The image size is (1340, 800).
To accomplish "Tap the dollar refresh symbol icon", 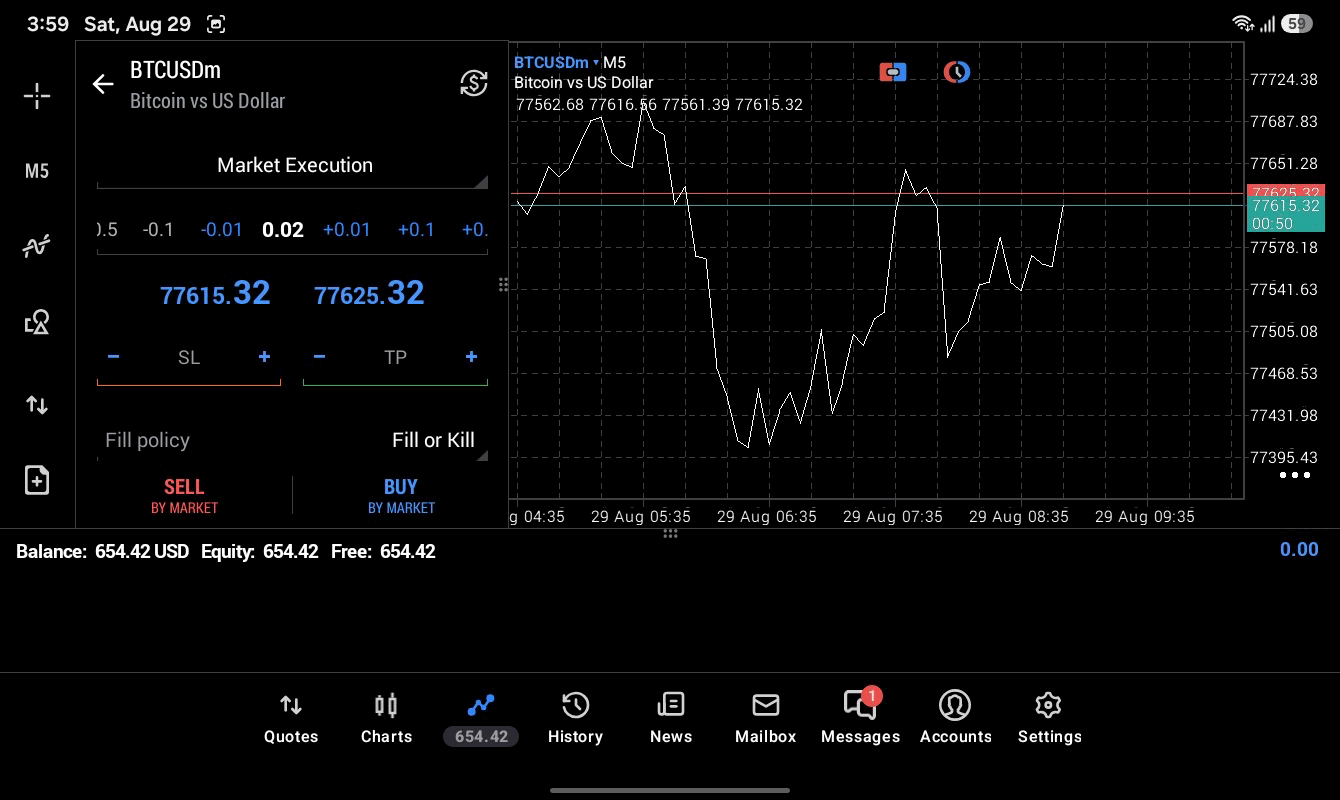I will [473, 83].
